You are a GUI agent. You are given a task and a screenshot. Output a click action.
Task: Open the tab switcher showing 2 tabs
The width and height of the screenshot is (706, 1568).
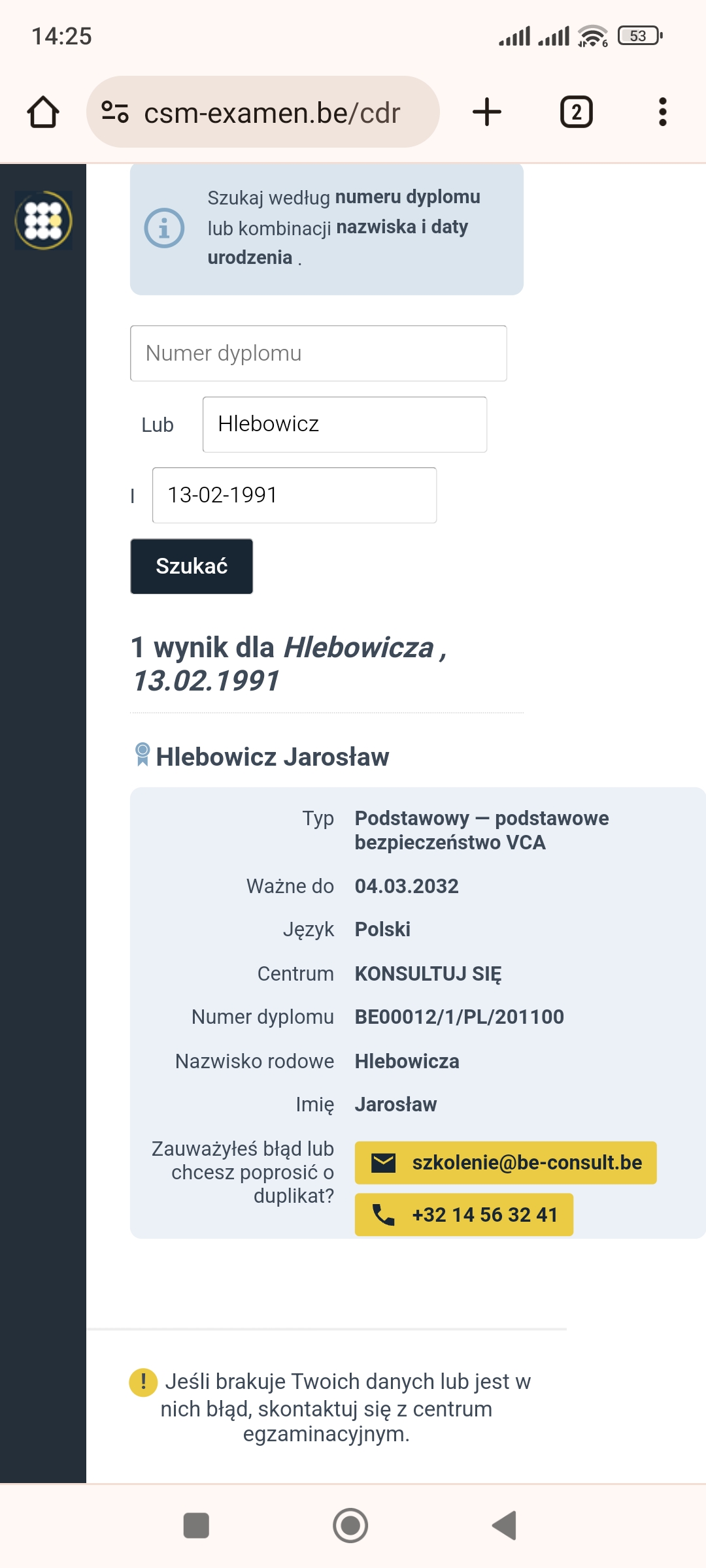click(x=576, y=112)
